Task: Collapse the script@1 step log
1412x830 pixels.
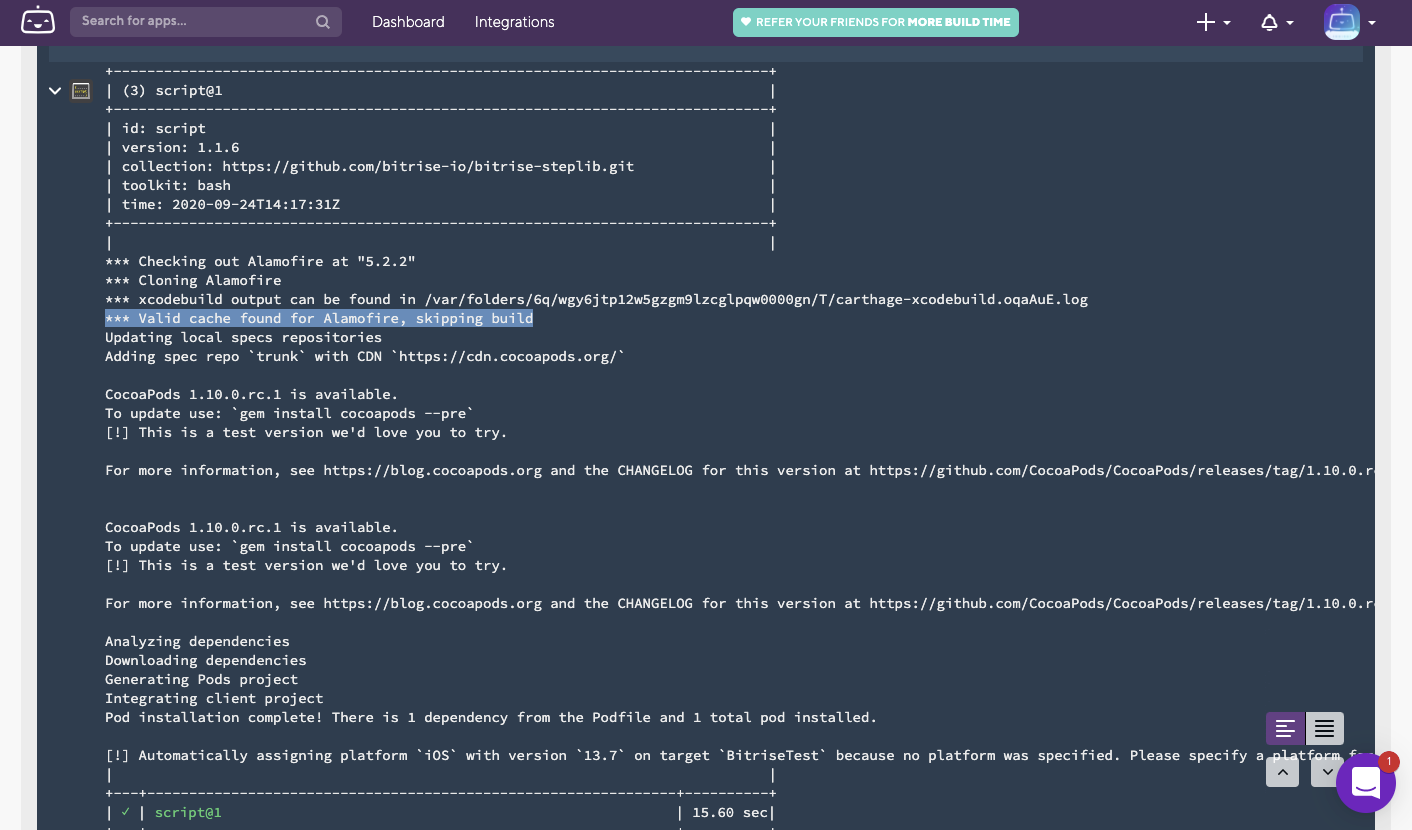Action: [x=55, y=91]
